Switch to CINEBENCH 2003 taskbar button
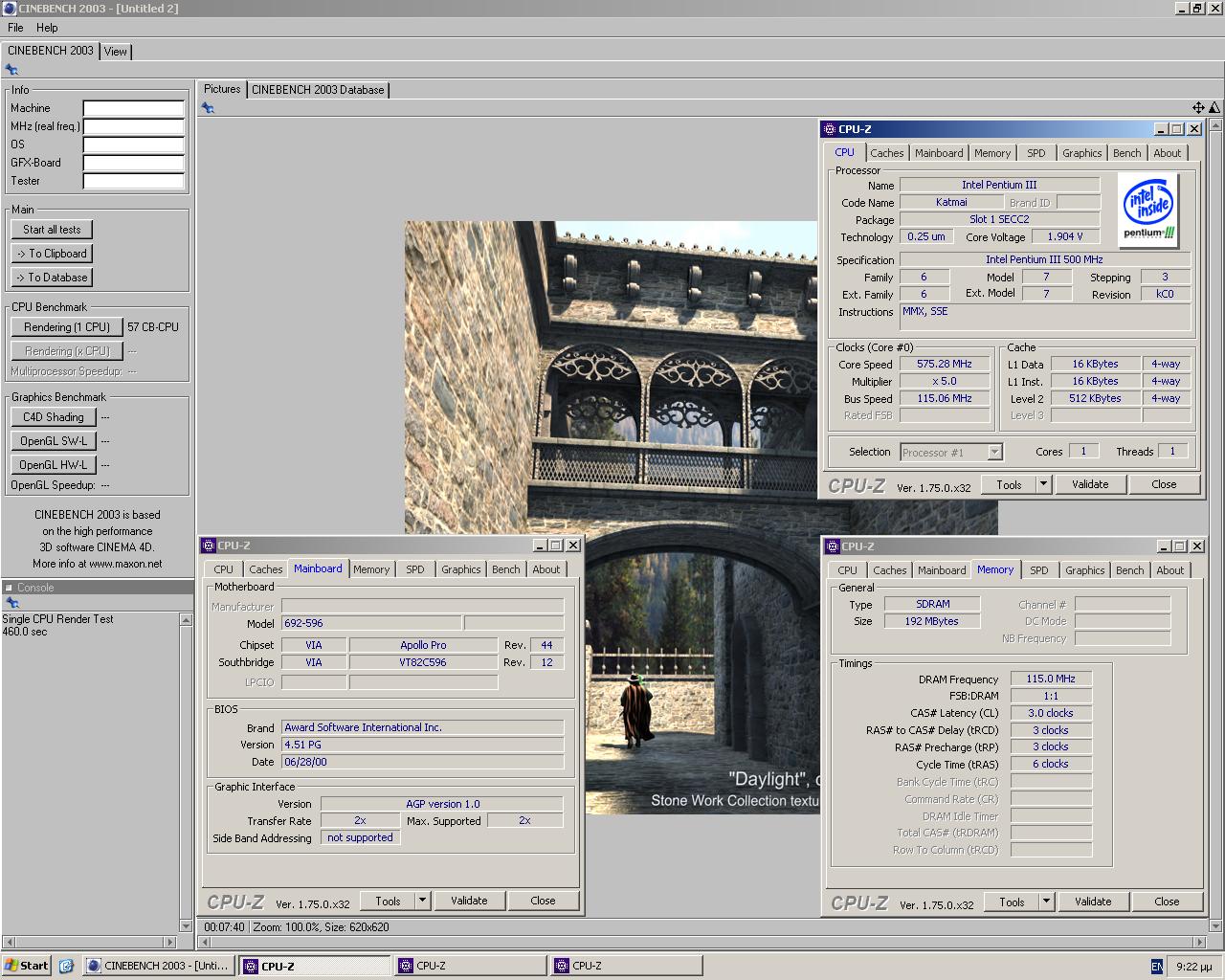The image size is (1225, 980). click(158, 966)
